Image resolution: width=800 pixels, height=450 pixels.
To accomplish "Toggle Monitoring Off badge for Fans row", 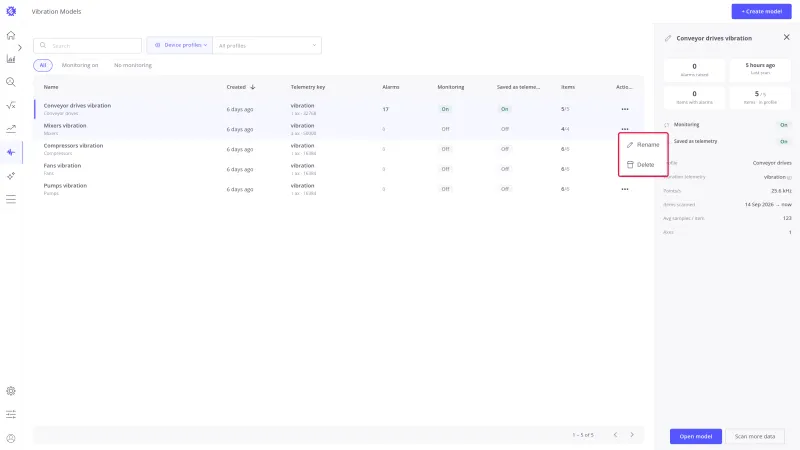I will 445,169.
